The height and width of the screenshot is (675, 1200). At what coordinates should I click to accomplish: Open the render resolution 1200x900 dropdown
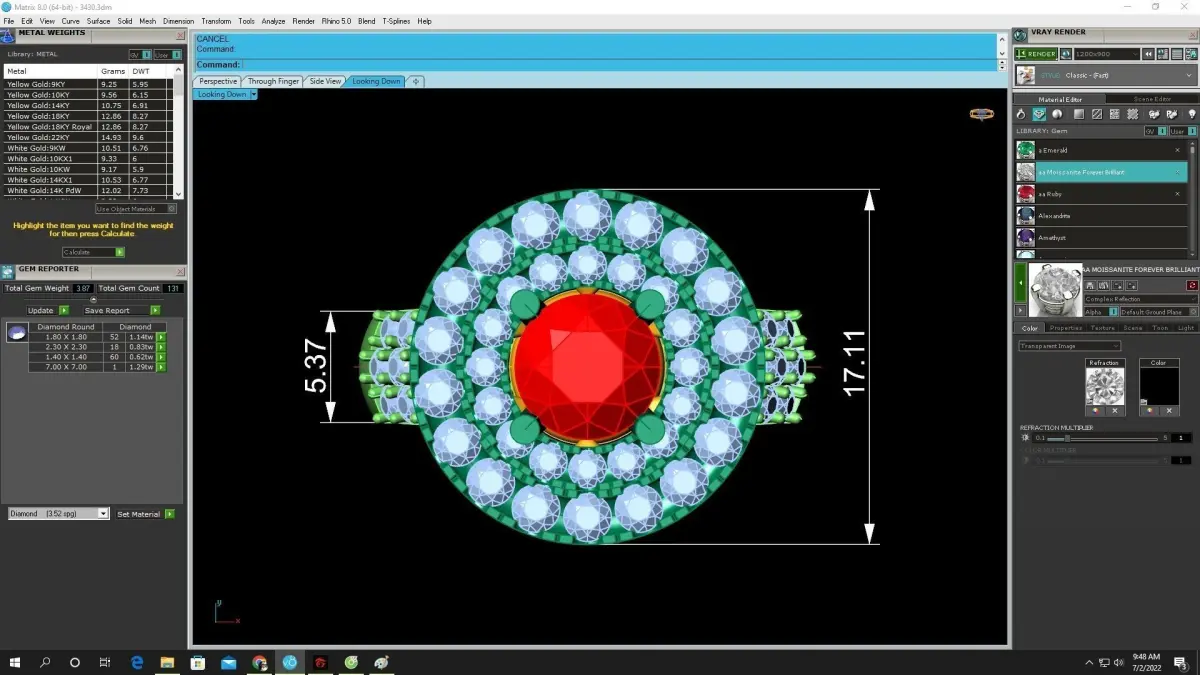tap(1107, 54)
